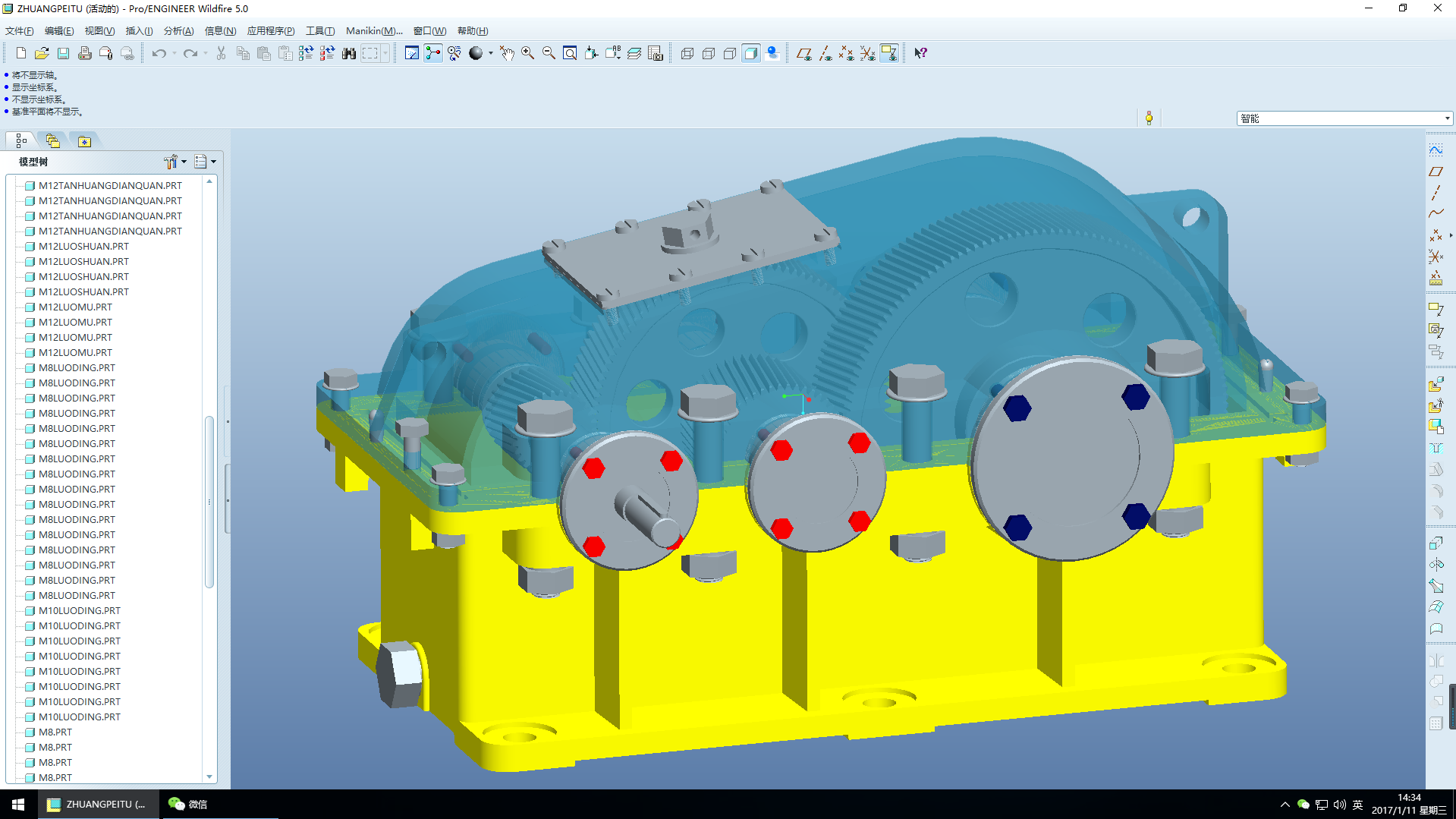1456x819 pixels.
Task: Click the model tree scroll up arrow
Action: point(209,181)
